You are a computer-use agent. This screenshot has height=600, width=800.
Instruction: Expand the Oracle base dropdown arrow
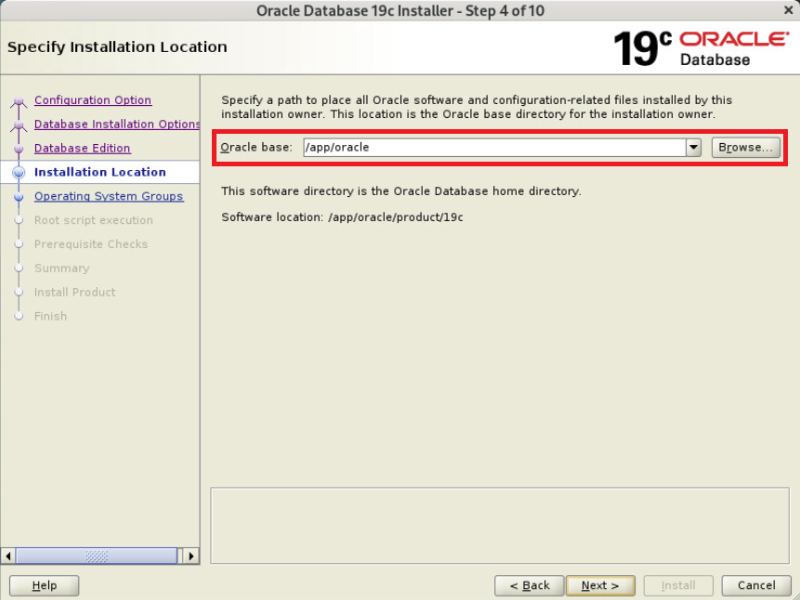(x=693, y=147)
